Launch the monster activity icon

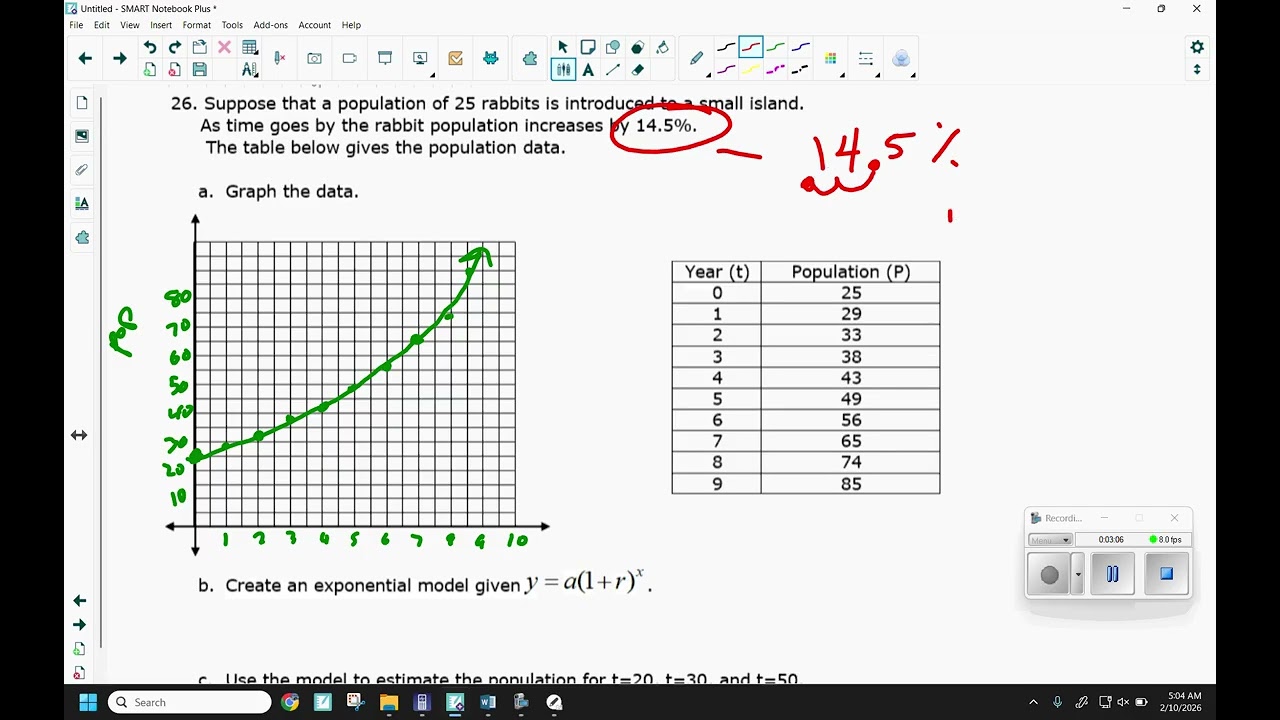[x=491, y=59]
